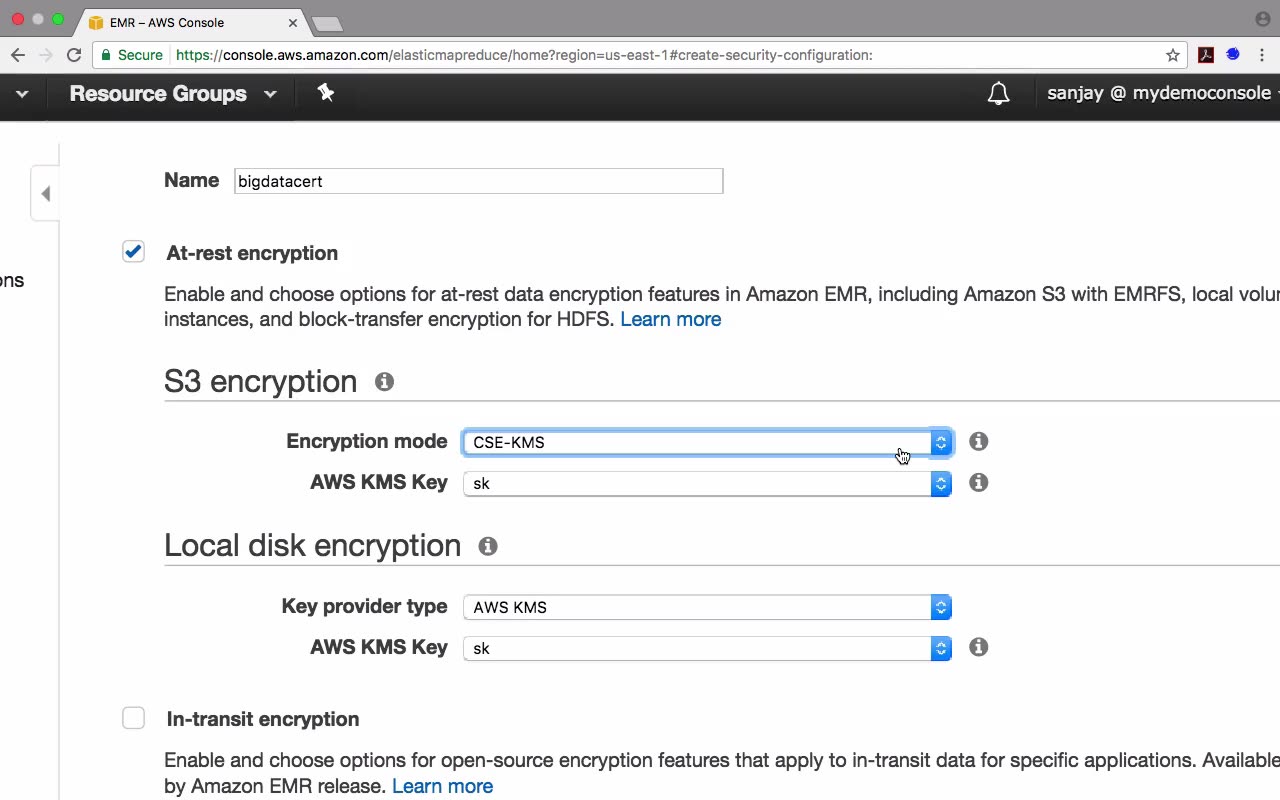
Task: Click the notifications bell icon
Action: (x=998, y=94)
